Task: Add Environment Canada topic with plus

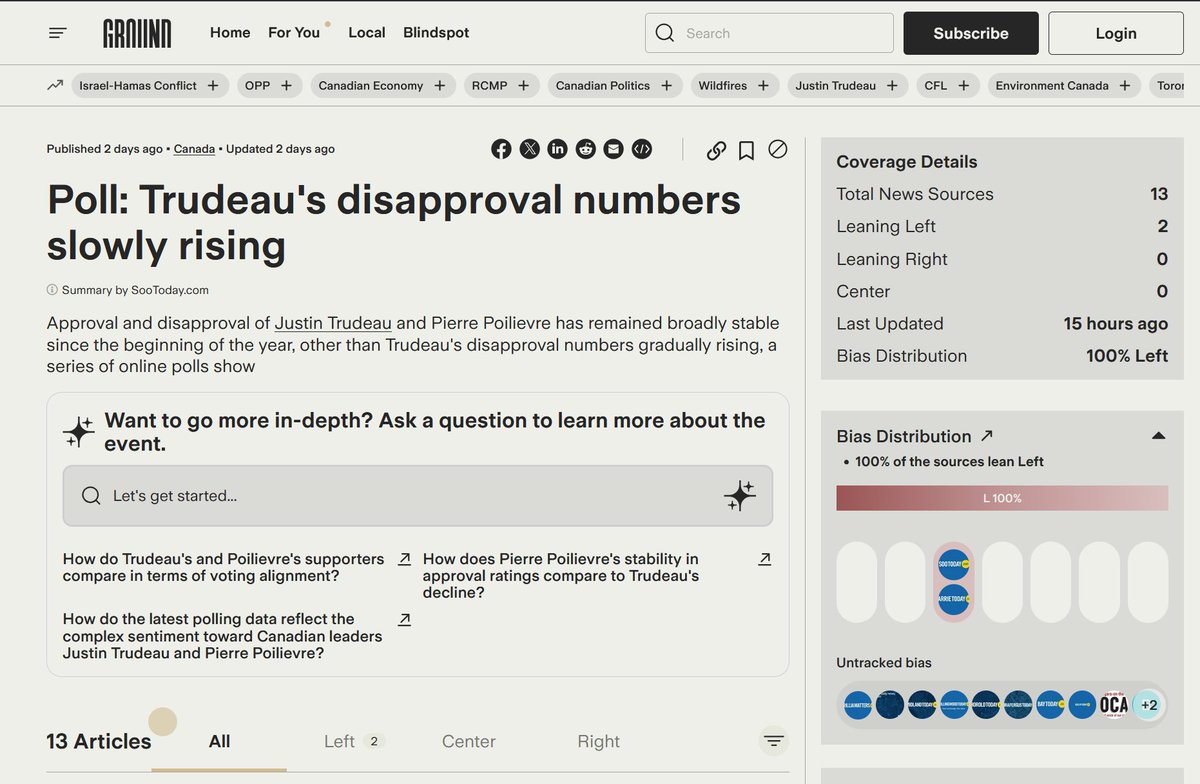Action: (x=1125, y=85)
